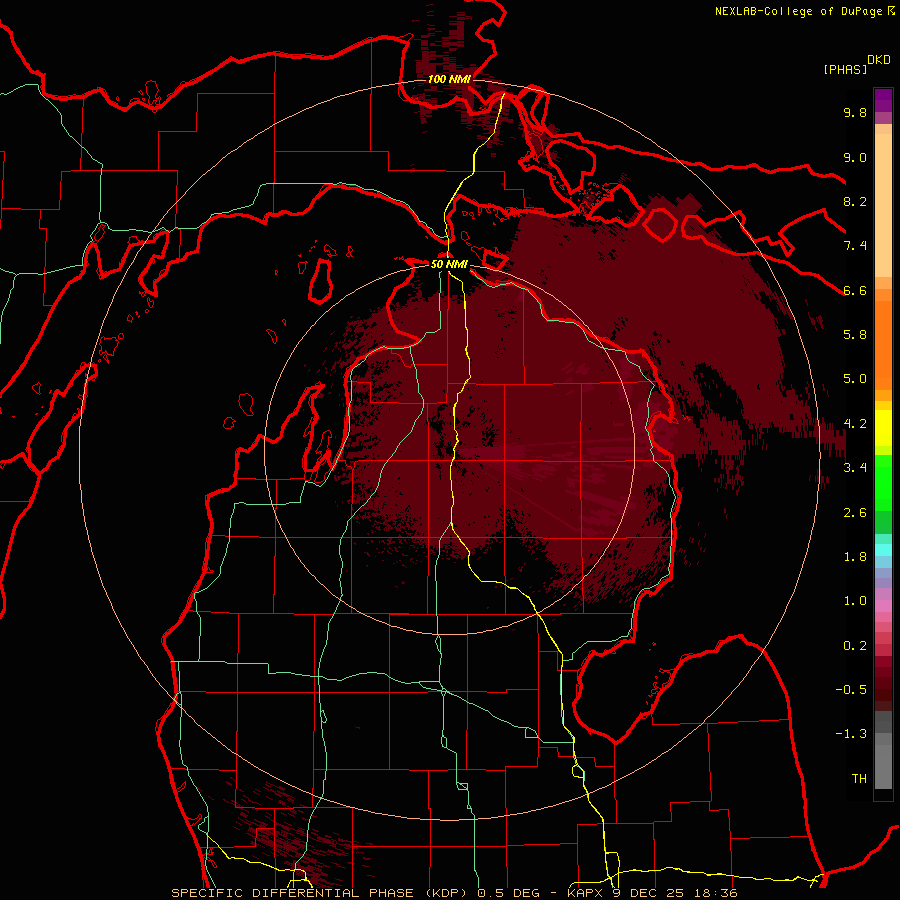Click the [PHAS] legend heading
Screen dimensions: 900x900
click(x=845, y=69)
